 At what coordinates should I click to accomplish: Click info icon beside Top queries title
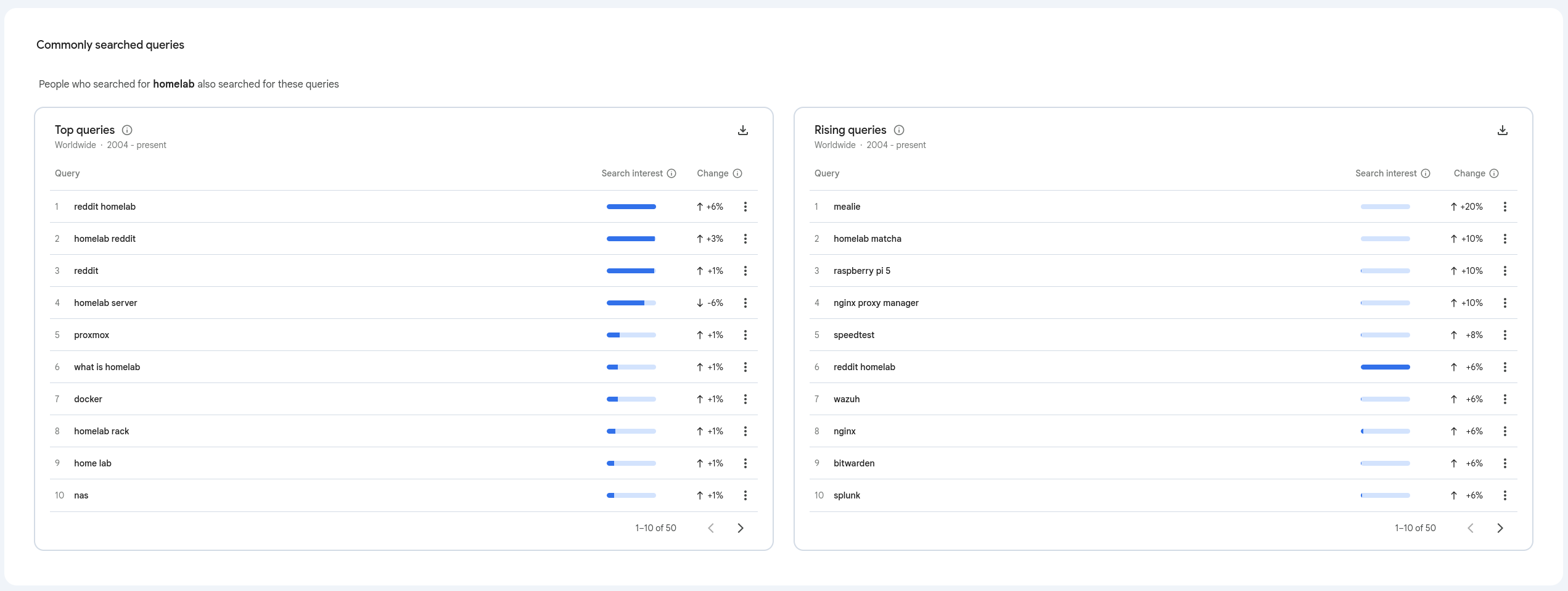[127, 130]
